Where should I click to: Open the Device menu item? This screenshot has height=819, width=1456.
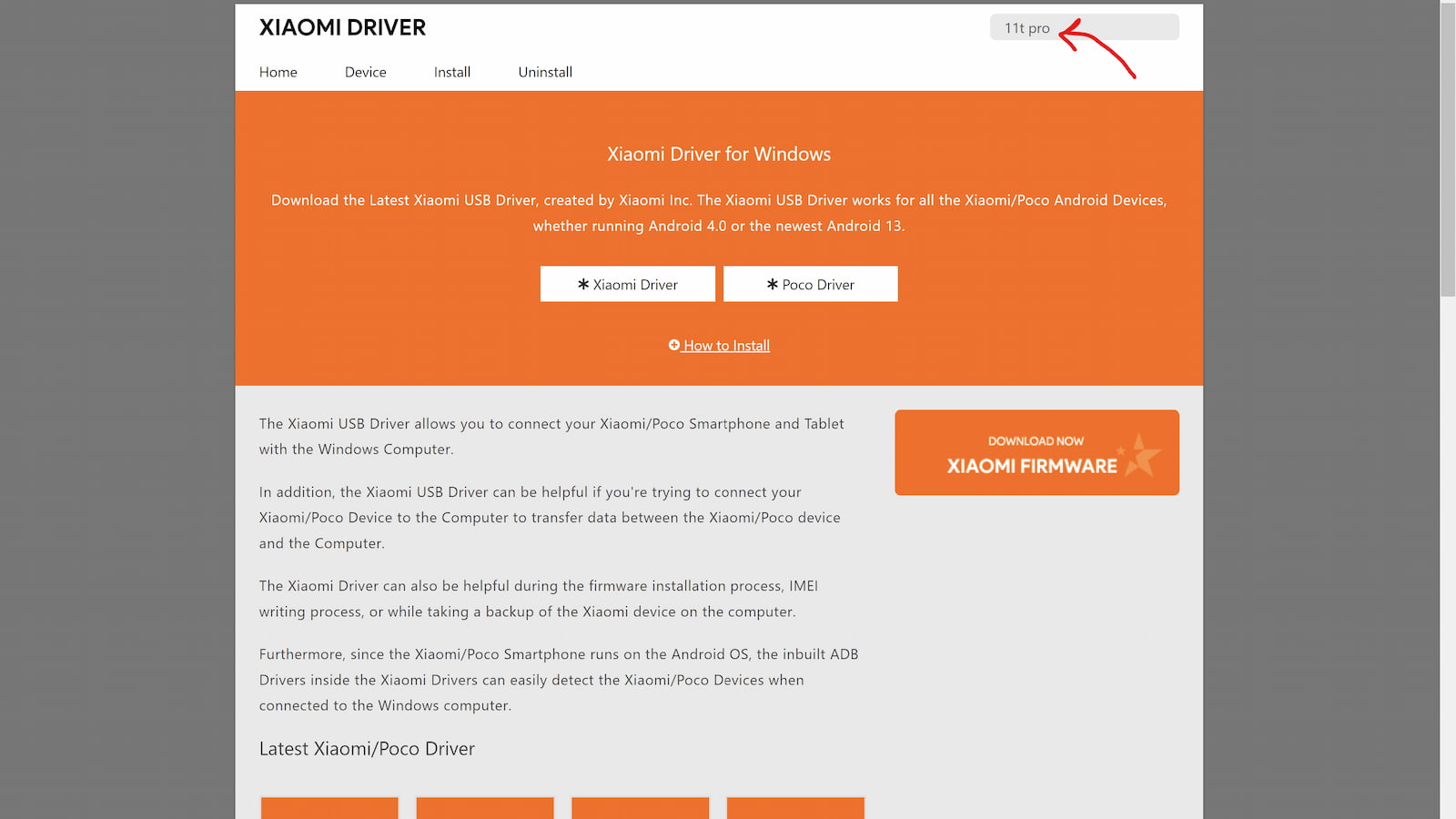click(366, 72)
